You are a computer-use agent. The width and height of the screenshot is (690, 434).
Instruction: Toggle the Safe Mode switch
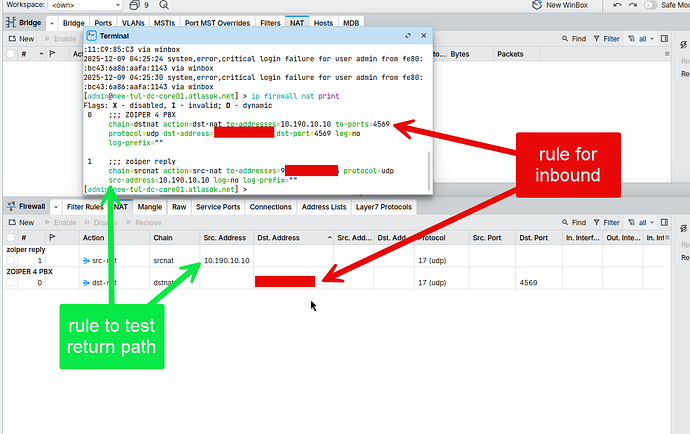point(651,5)
